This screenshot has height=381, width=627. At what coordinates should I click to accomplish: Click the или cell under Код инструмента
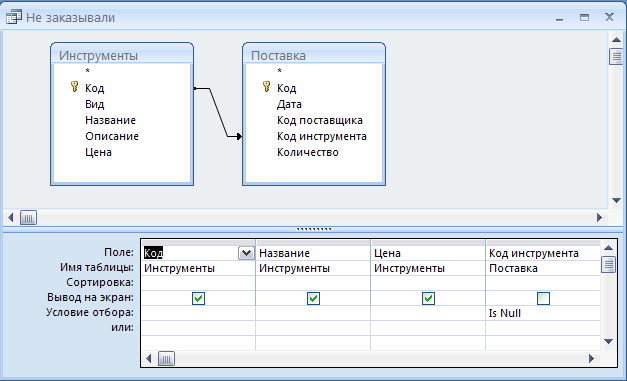tap(543, 328)
